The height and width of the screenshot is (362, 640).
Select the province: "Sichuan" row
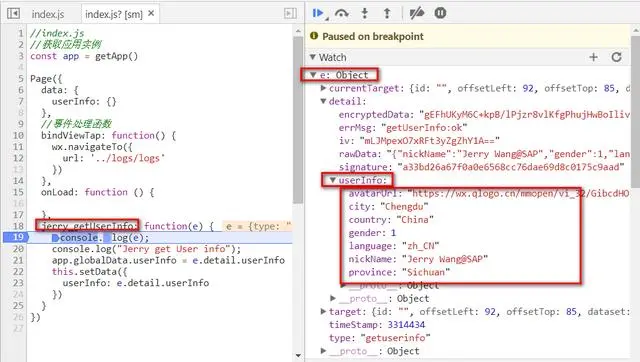(x=399, y=272)
